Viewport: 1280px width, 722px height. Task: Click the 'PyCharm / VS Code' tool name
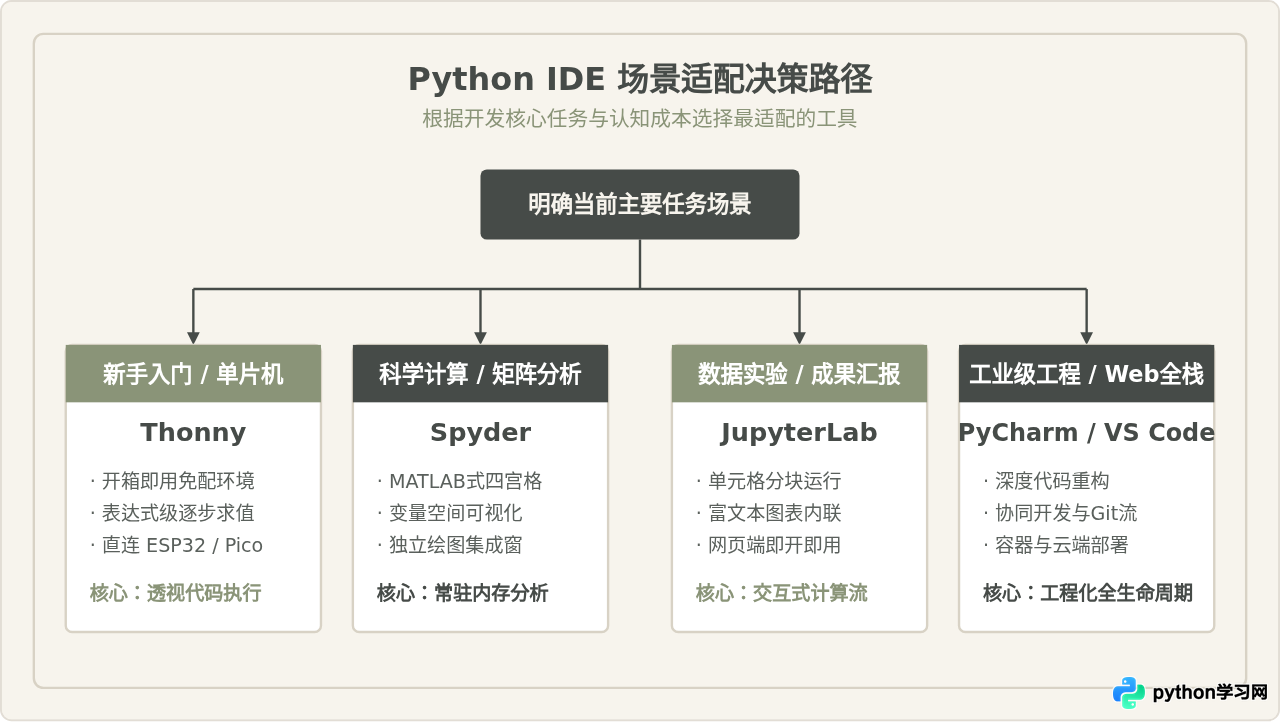point(1086,432)
